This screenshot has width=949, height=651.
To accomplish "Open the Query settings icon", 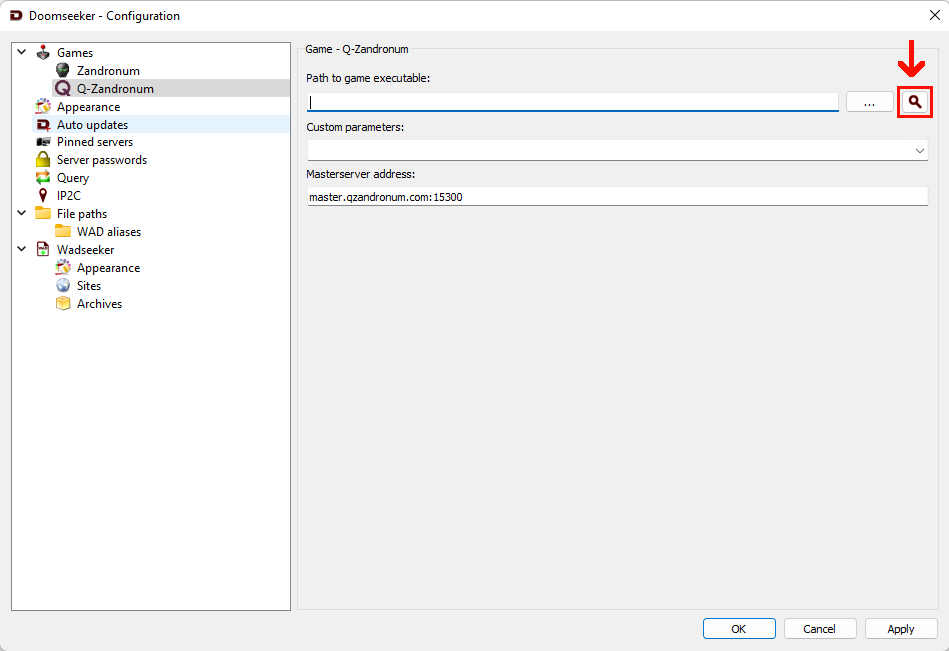I will (x=43, y=178).
